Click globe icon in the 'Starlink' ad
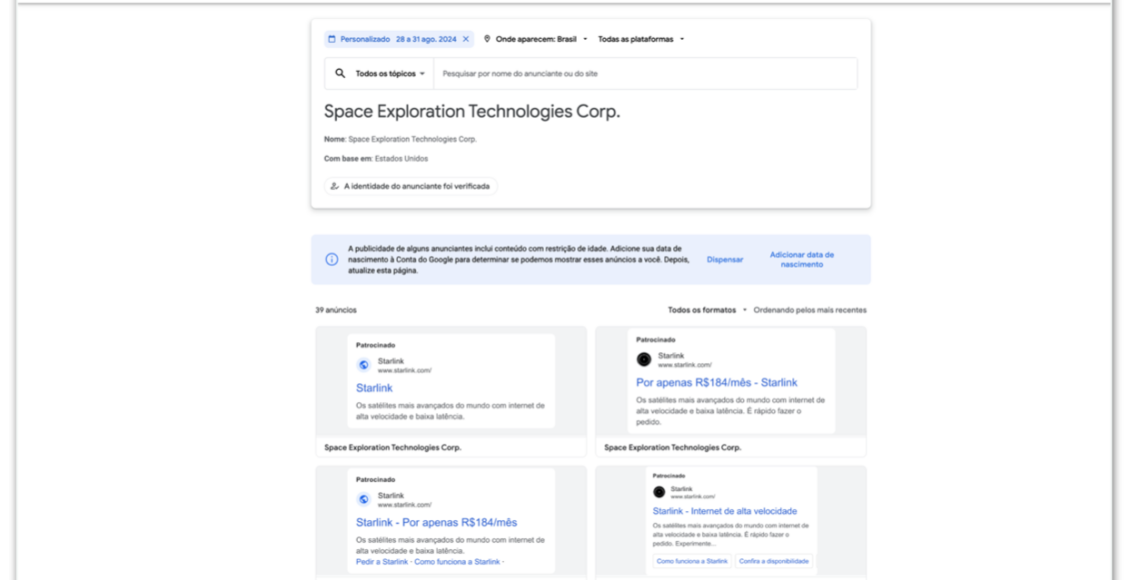The height and width of the screenshot is (580, 1130). click(364, 365)
